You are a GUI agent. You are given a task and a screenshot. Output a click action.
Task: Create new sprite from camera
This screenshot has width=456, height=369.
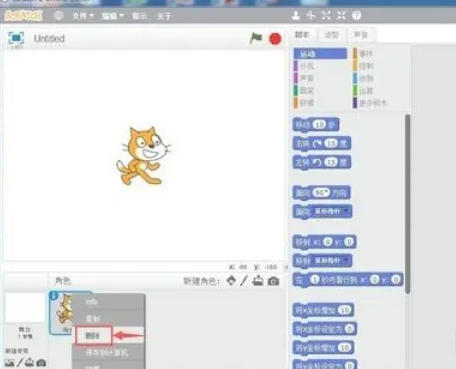(273, 281)
